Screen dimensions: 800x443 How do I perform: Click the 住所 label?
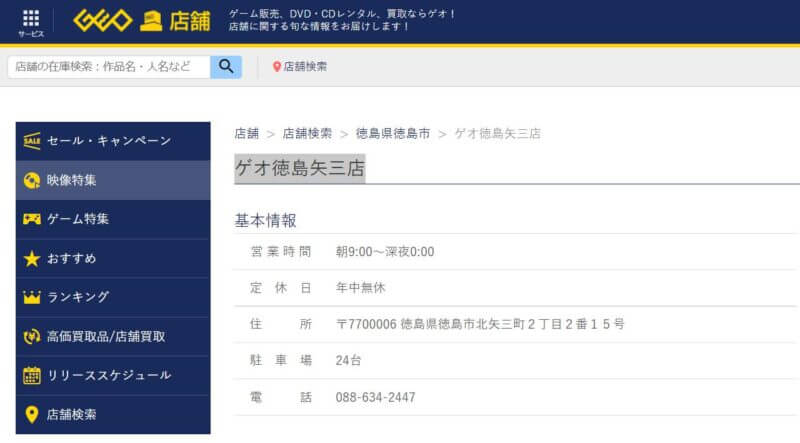[x=281, y=324]
